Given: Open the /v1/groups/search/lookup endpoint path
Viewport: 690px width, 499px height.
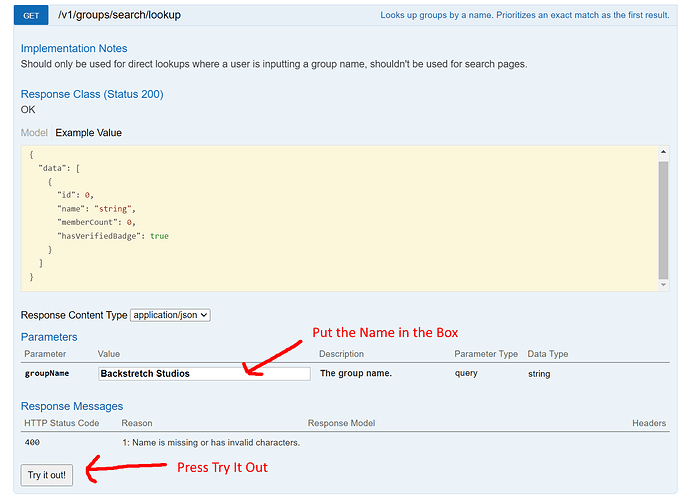Looking at the screenshot, I should (119, 15).
